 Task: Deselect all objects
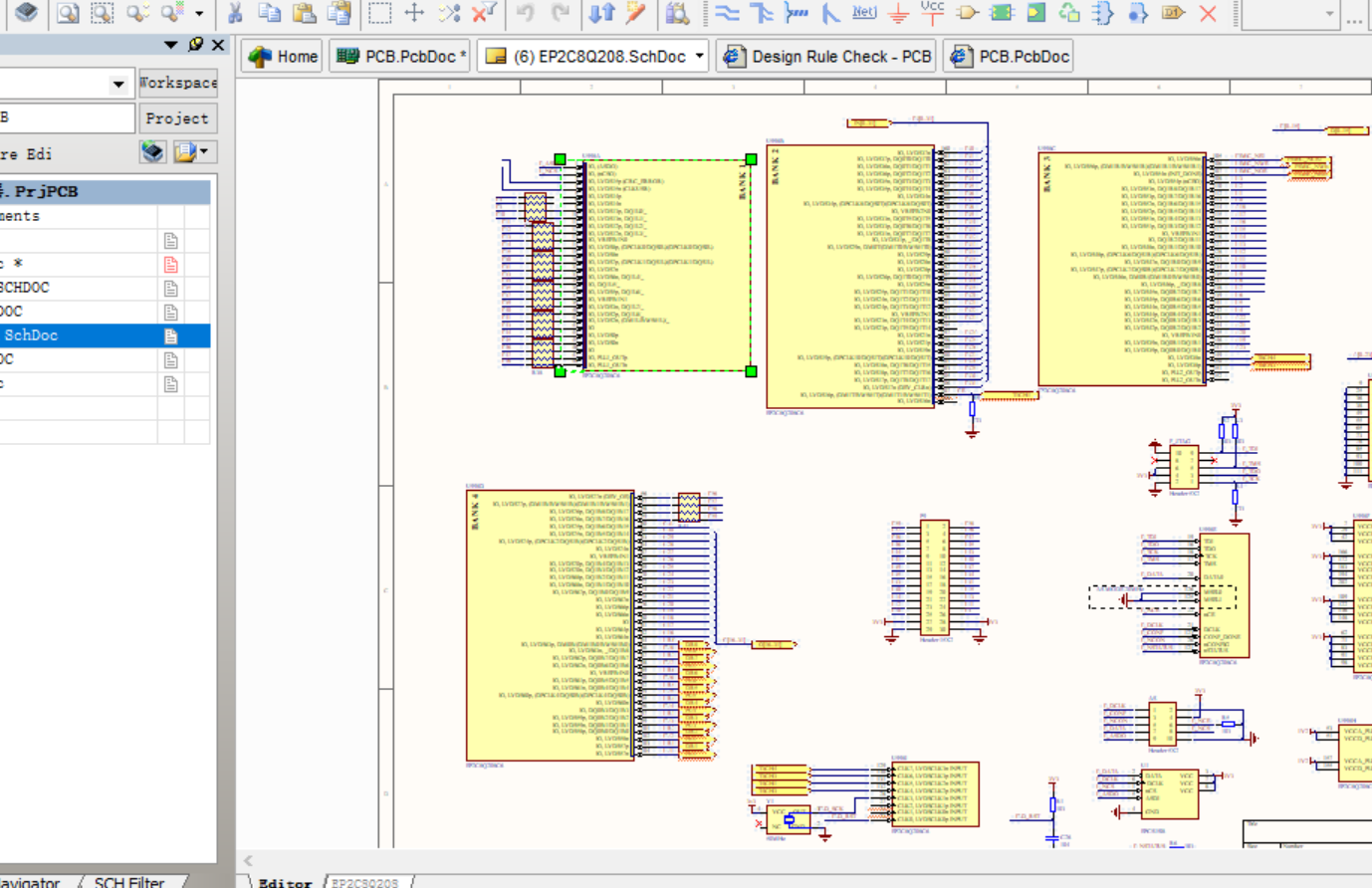(449, 13)
